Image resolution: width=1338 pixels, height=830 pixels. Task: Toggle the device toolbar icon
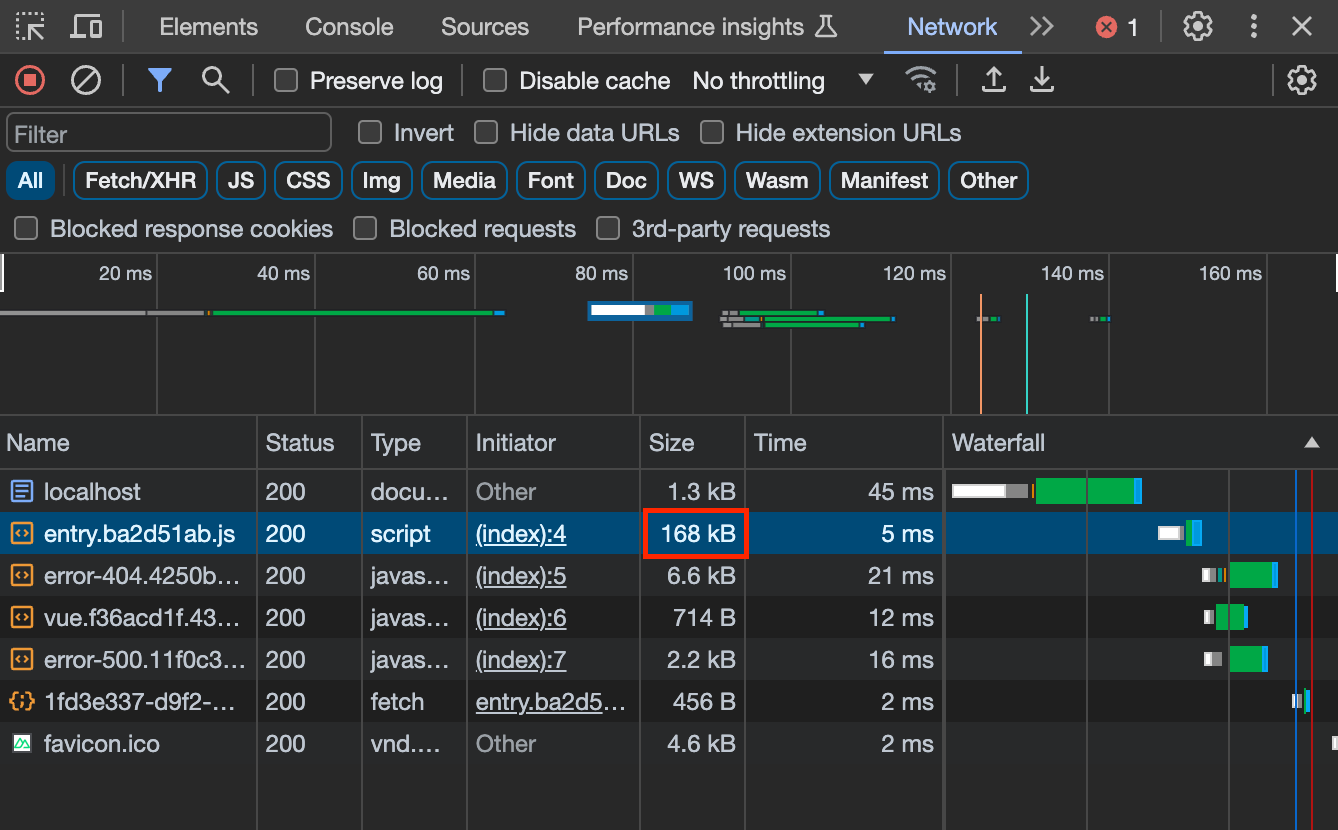click(x=87, y=27)
